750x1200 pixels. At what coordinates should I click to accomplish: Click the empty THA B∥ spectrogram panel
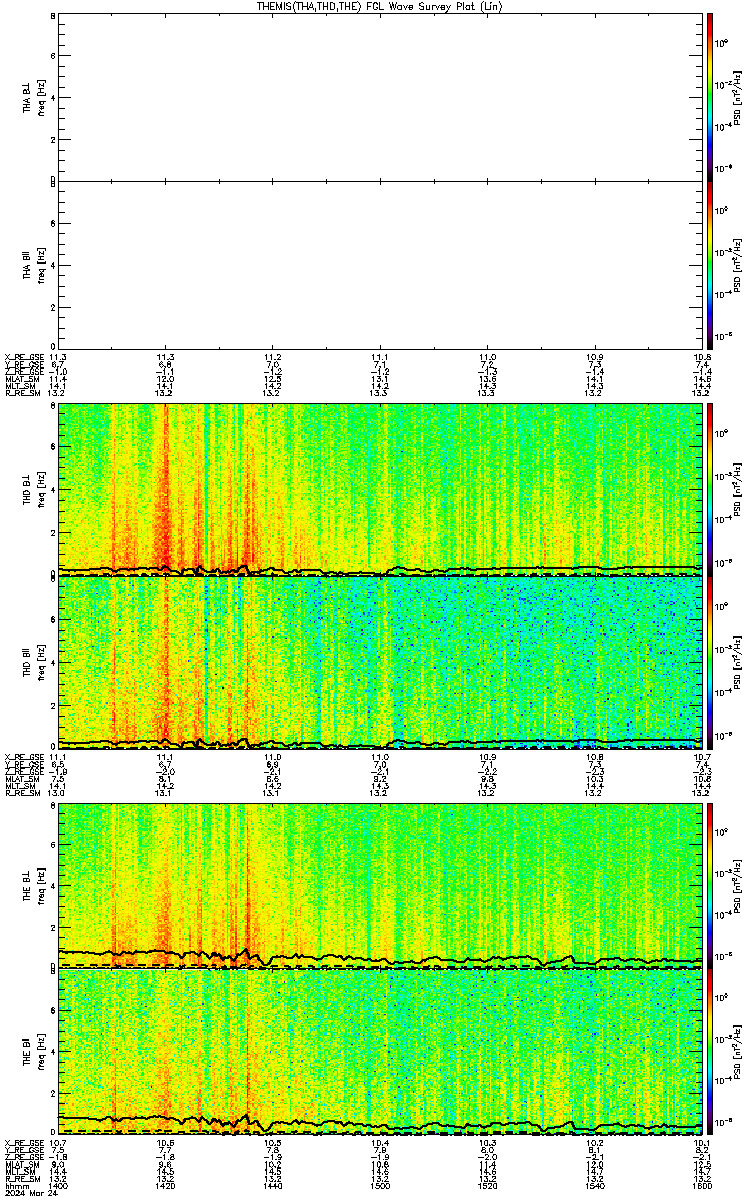coord(380,264)
